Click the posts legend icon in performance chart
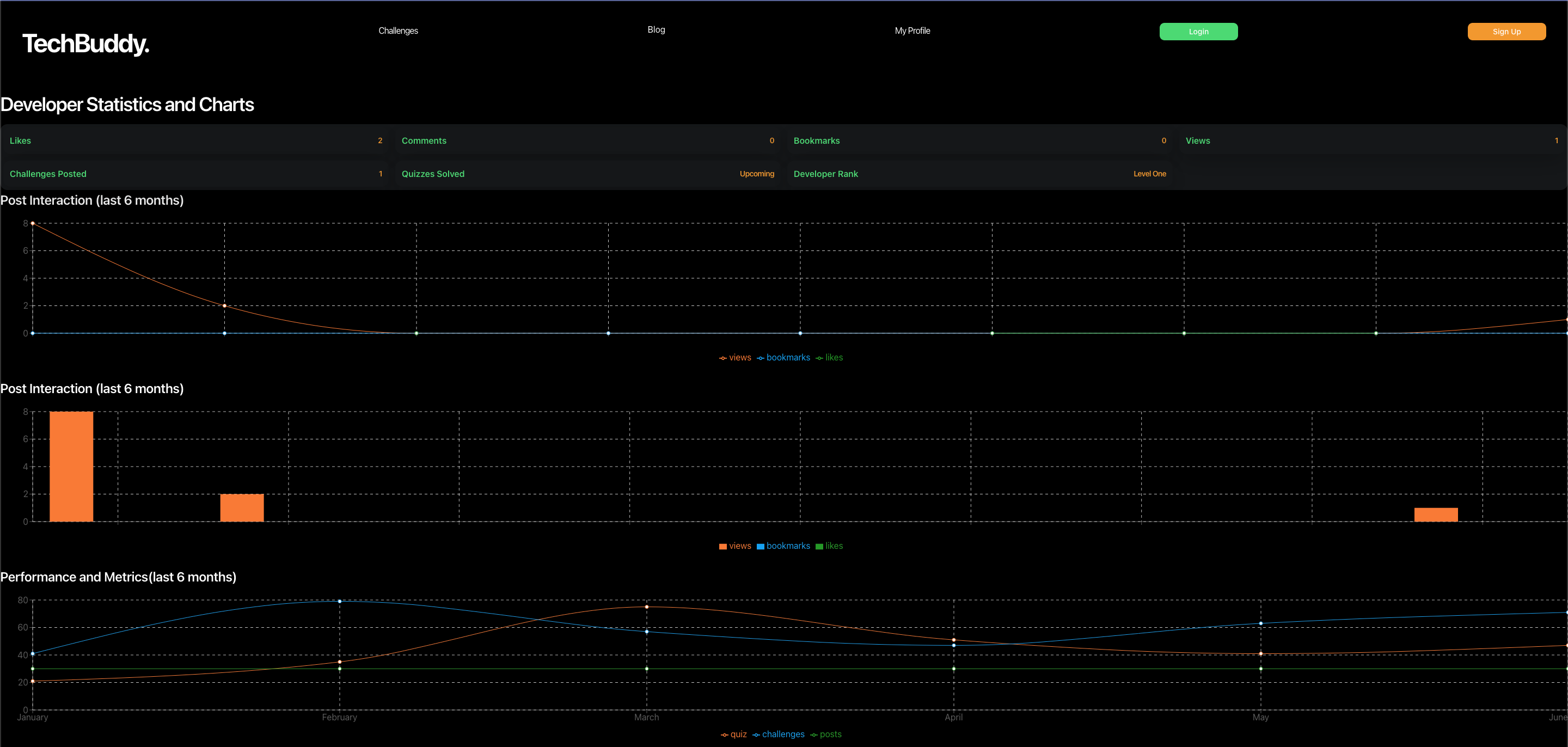The height and width of the screenshot is (747, 1568). (x=814, y=735)
